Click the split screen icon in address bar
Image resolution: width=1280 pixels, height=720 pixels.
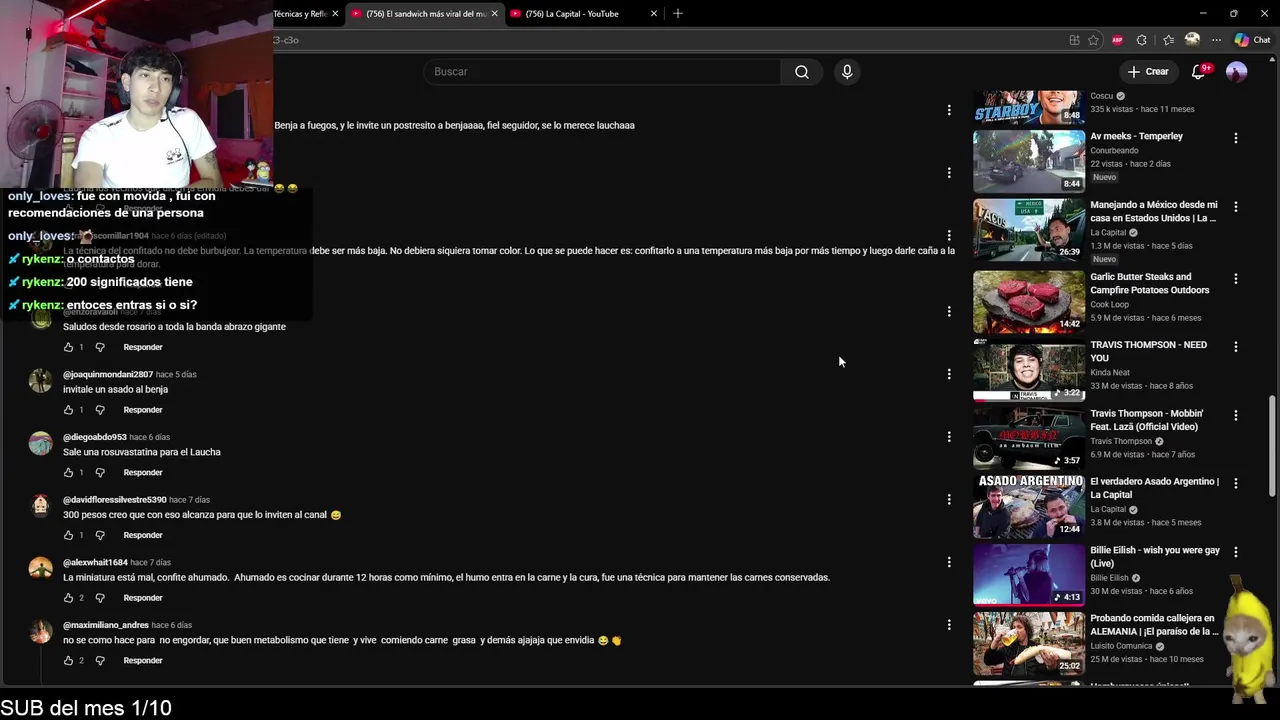click(x=1074, y=40)
